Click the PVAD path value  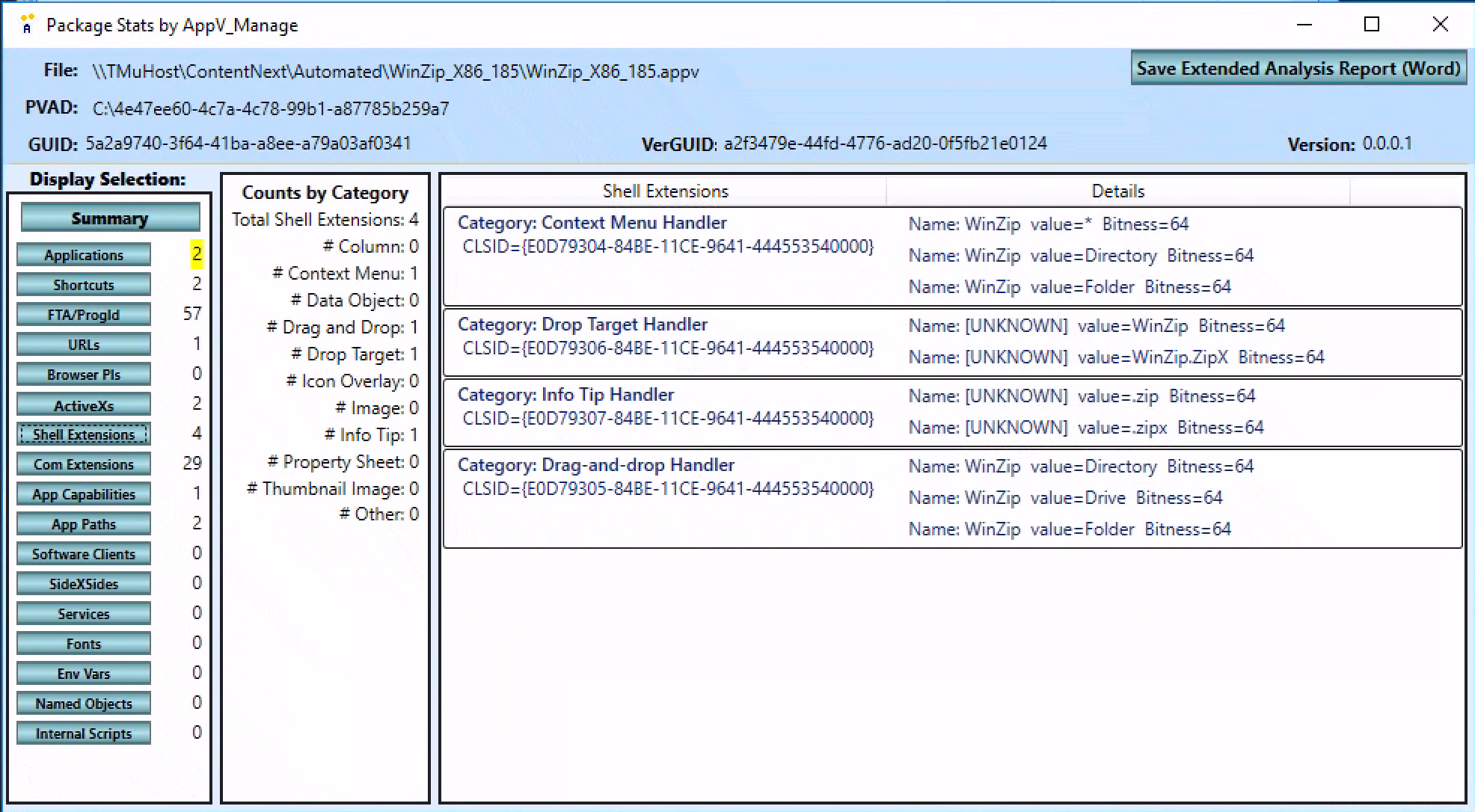[x=271, y=109]
